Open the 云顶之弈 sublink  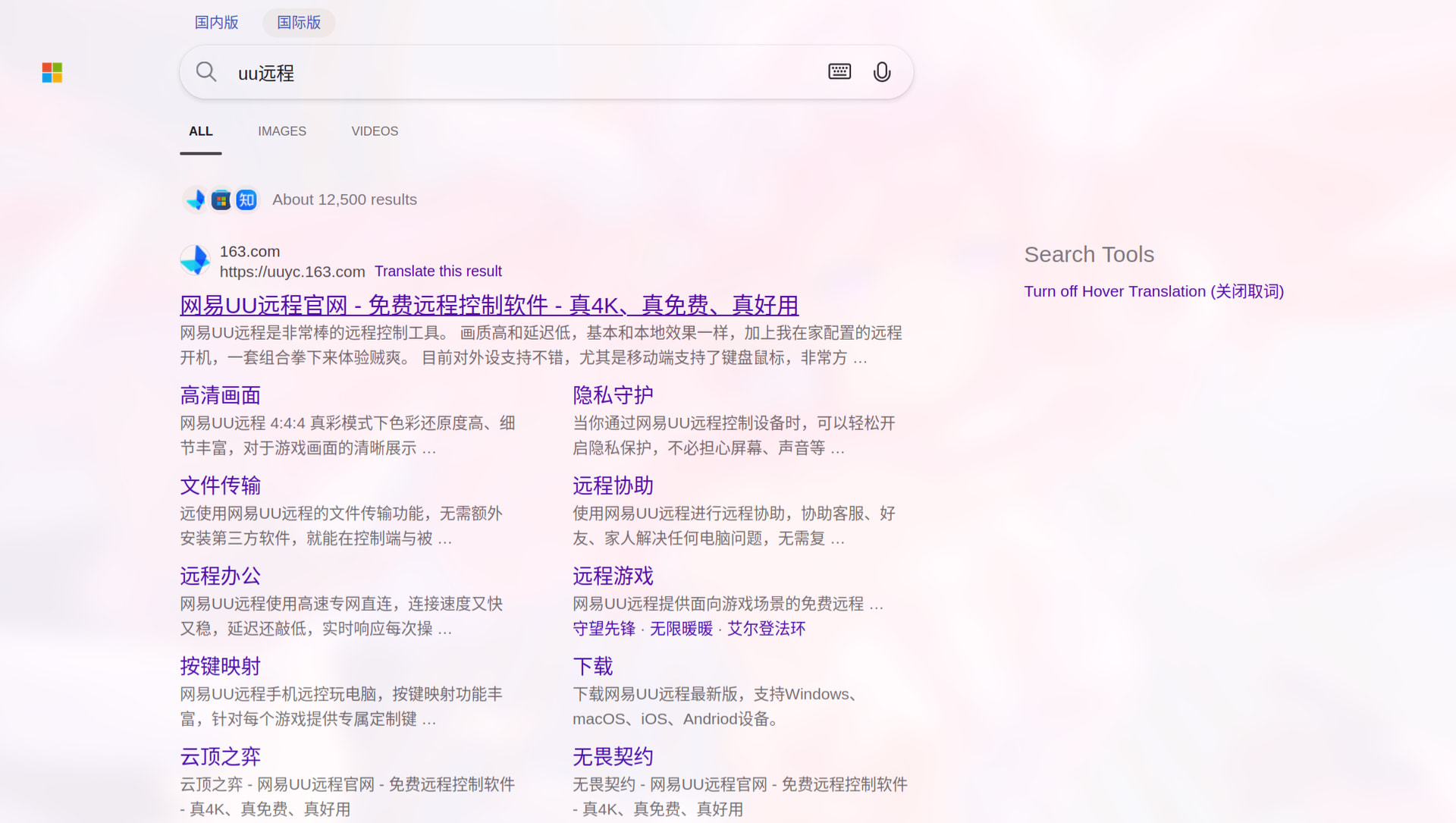click(x=221, y=756)
